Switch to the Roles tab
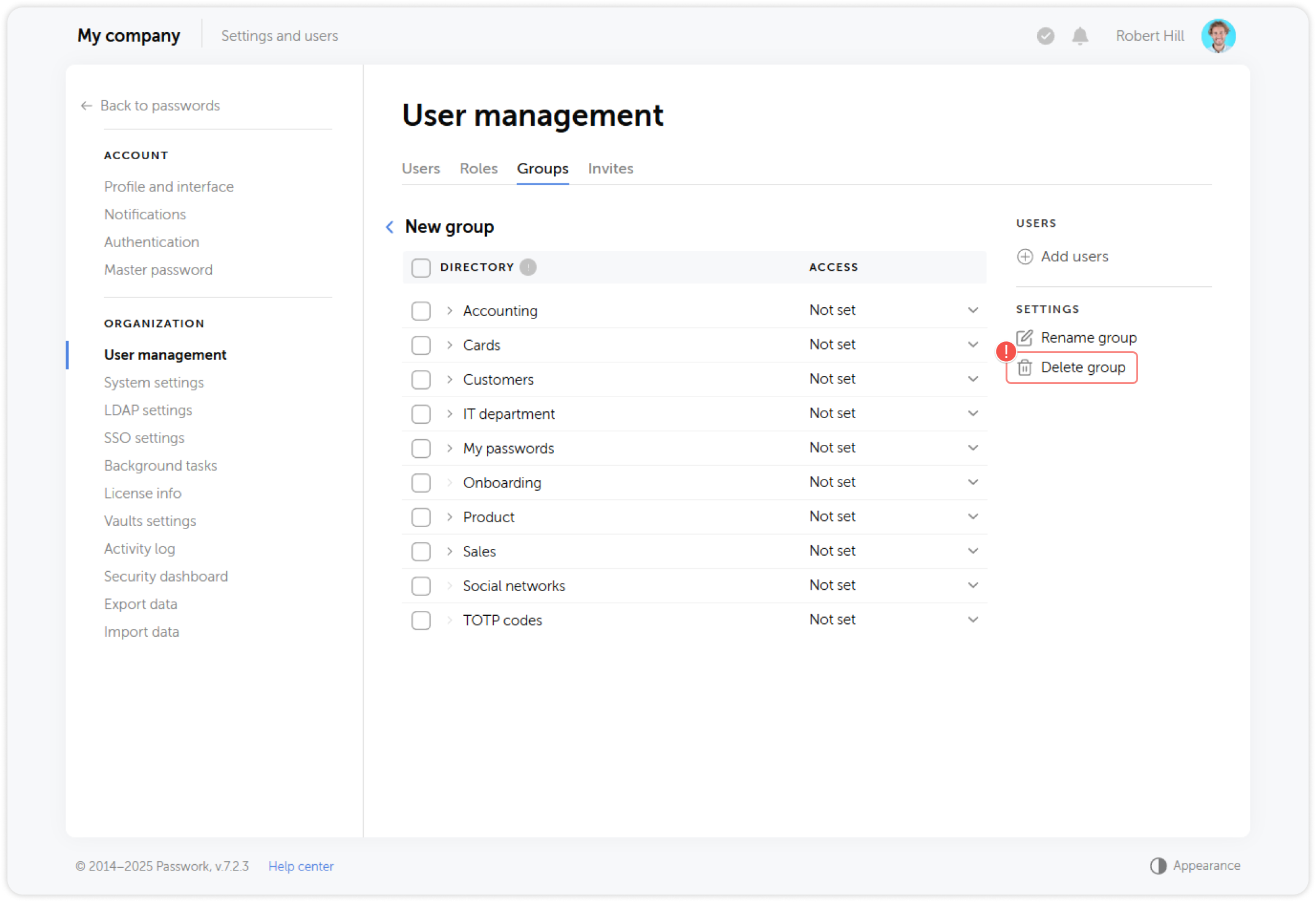This screenshot has width=1316, height=902. (x=478, y=169)
